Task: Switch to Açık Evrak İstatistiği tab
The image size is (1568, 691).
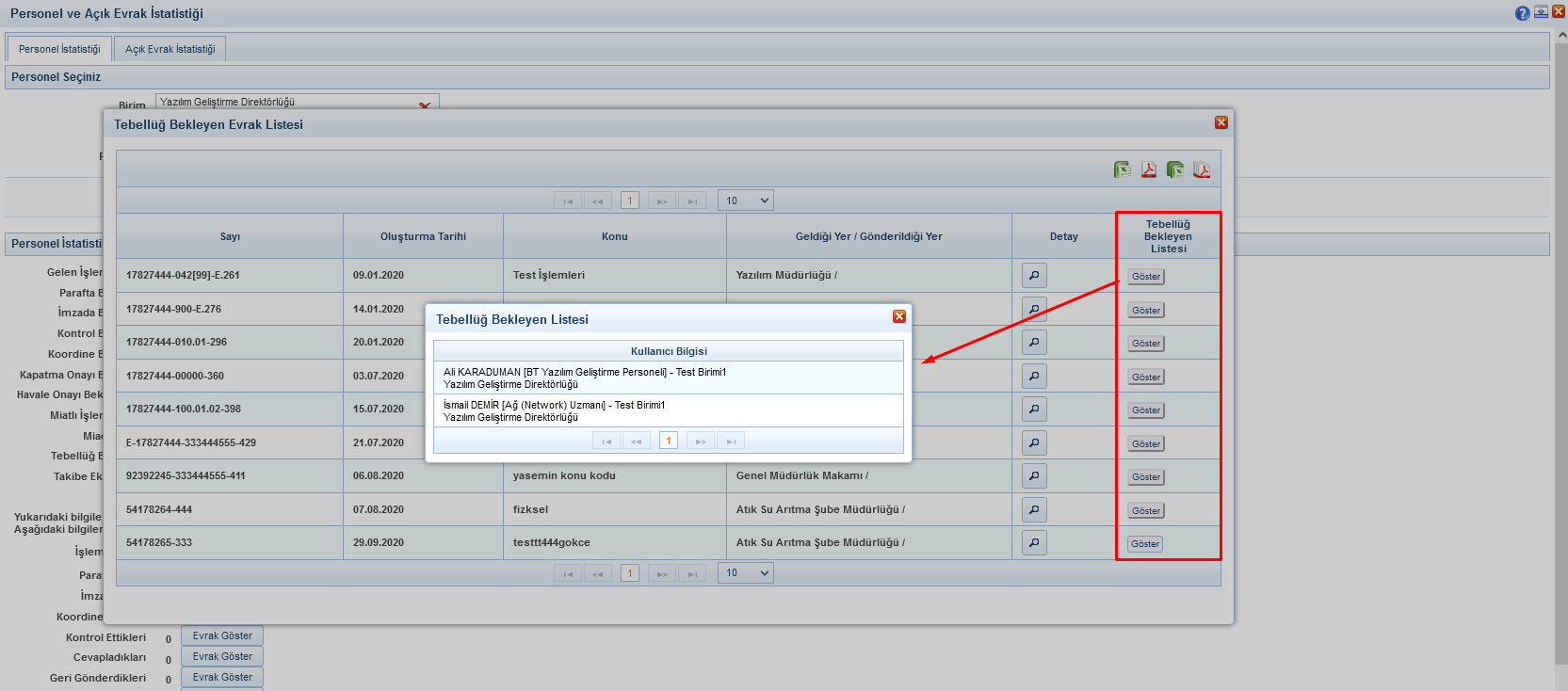Action: tap(170, 49)
